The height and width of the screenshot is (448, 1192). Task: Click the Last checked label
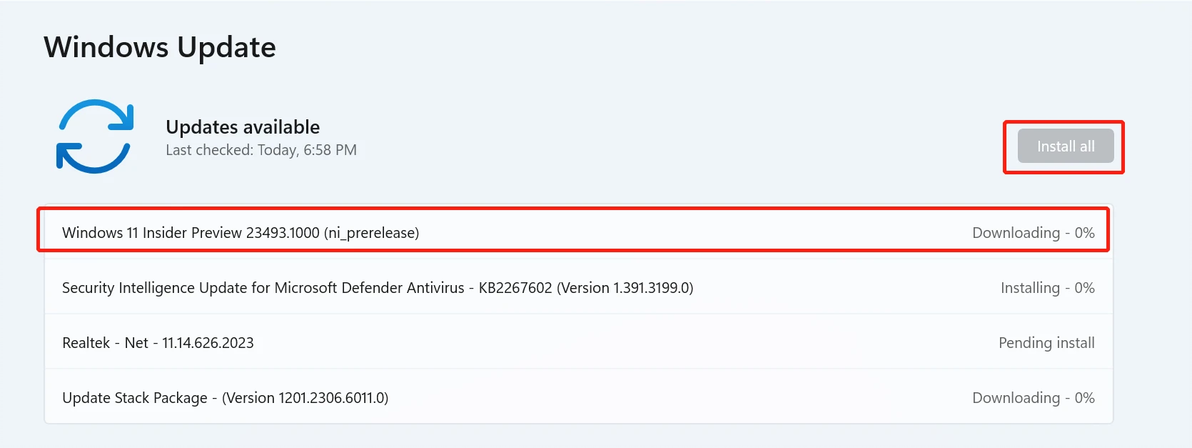(206, 150)
